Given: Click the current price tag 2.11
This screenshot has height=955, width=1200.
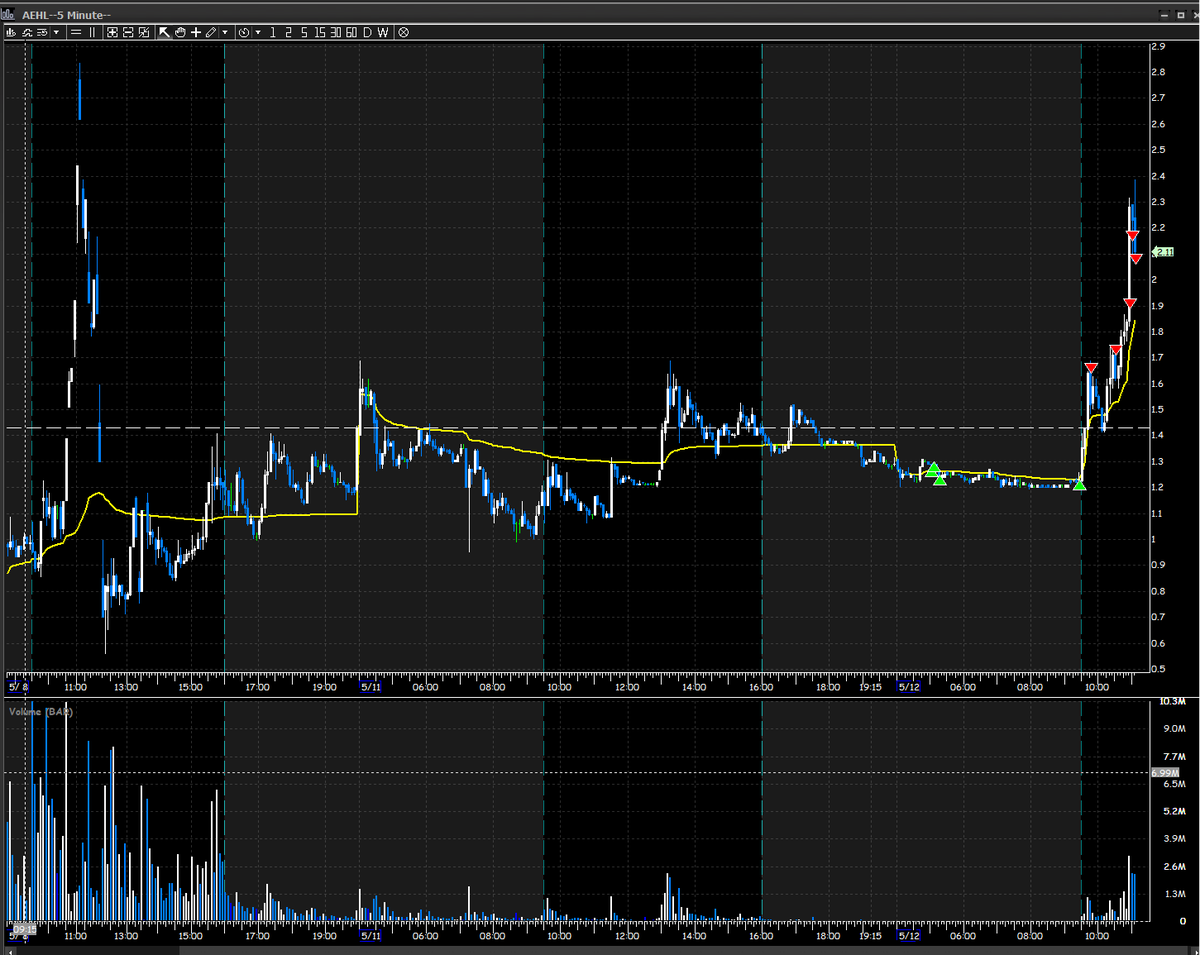Looking at the screenshot, I should click(x=1163, y=252).
